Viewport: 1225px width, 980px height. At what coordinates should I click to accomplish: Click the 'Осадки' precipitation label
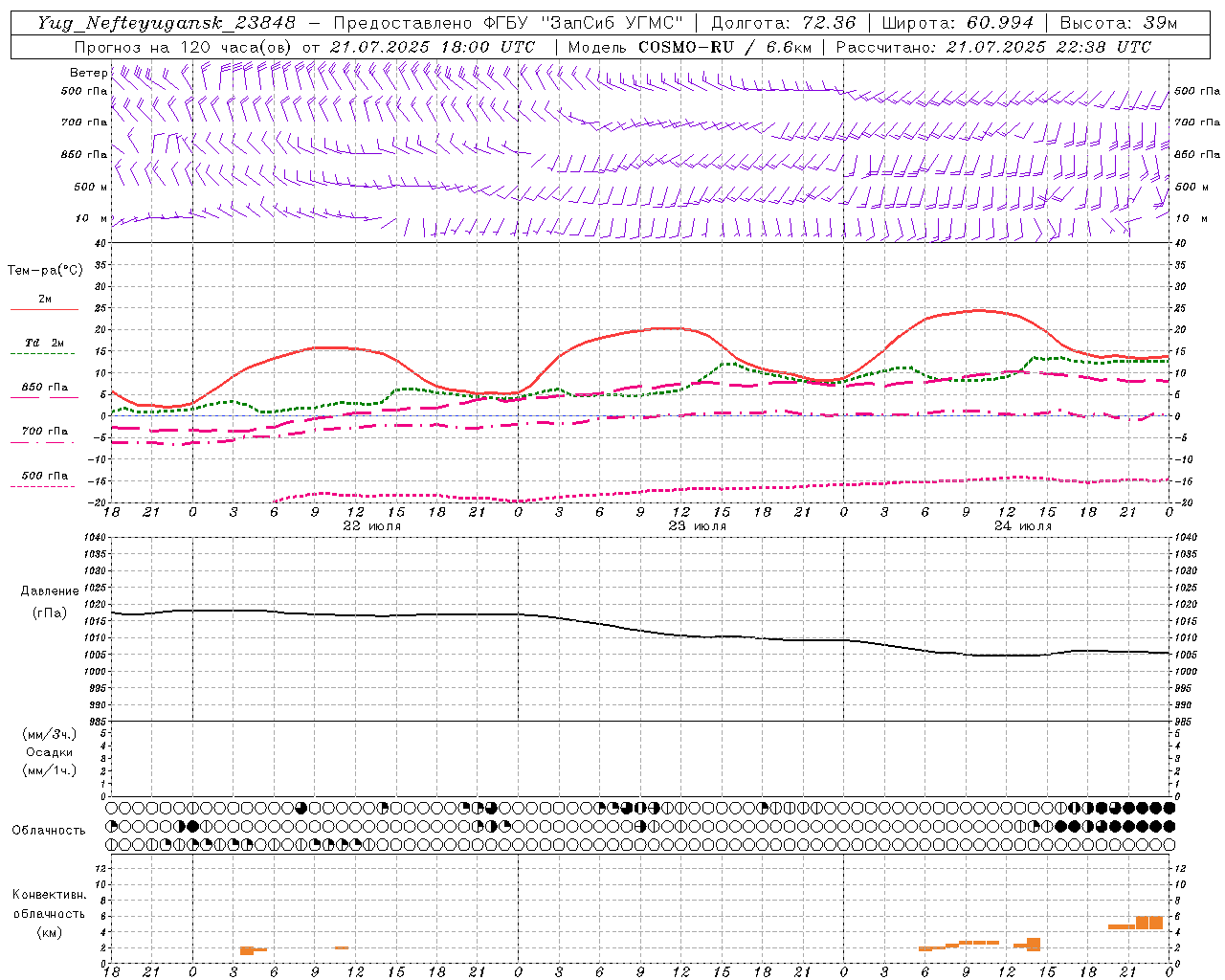coord(50,752)
